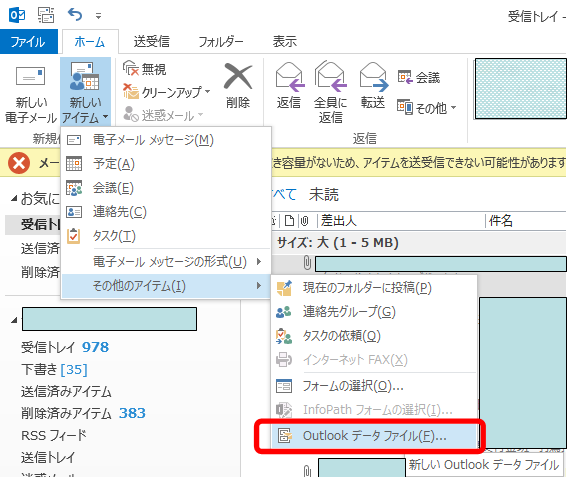
Task: Choose タスク(T) from the new items menu
Action: click(166, 236)
